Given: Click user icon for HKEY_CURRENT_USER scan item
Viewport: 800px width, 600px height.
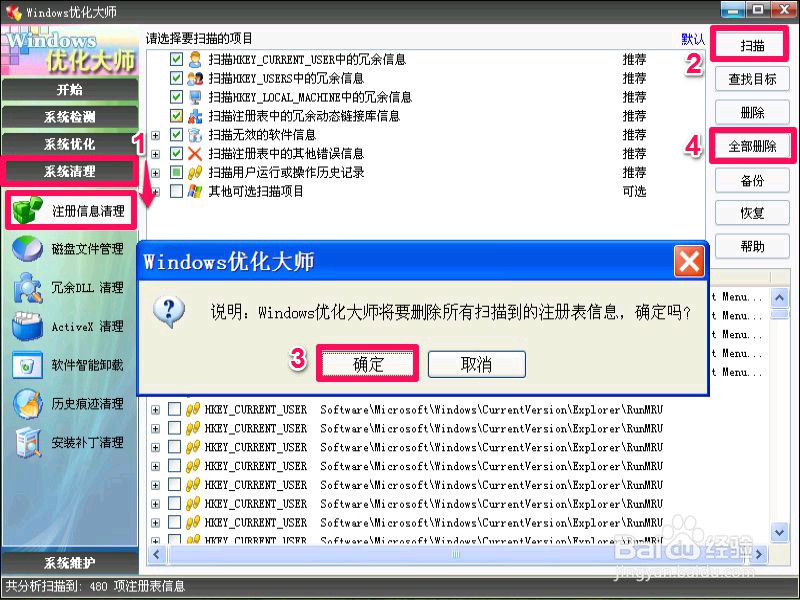Looking at the screenshot, I should tap(195, 60).
